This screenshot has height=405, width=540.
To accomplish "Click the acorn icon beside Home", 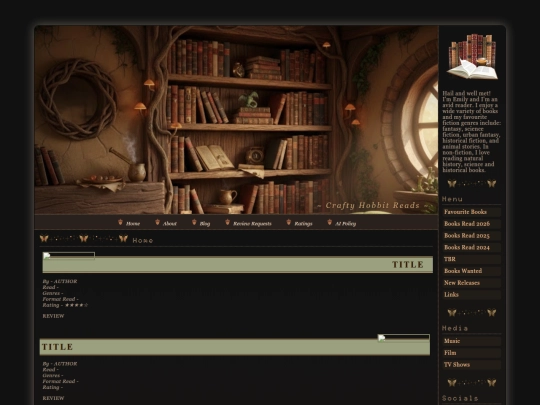I will [120, 222].
